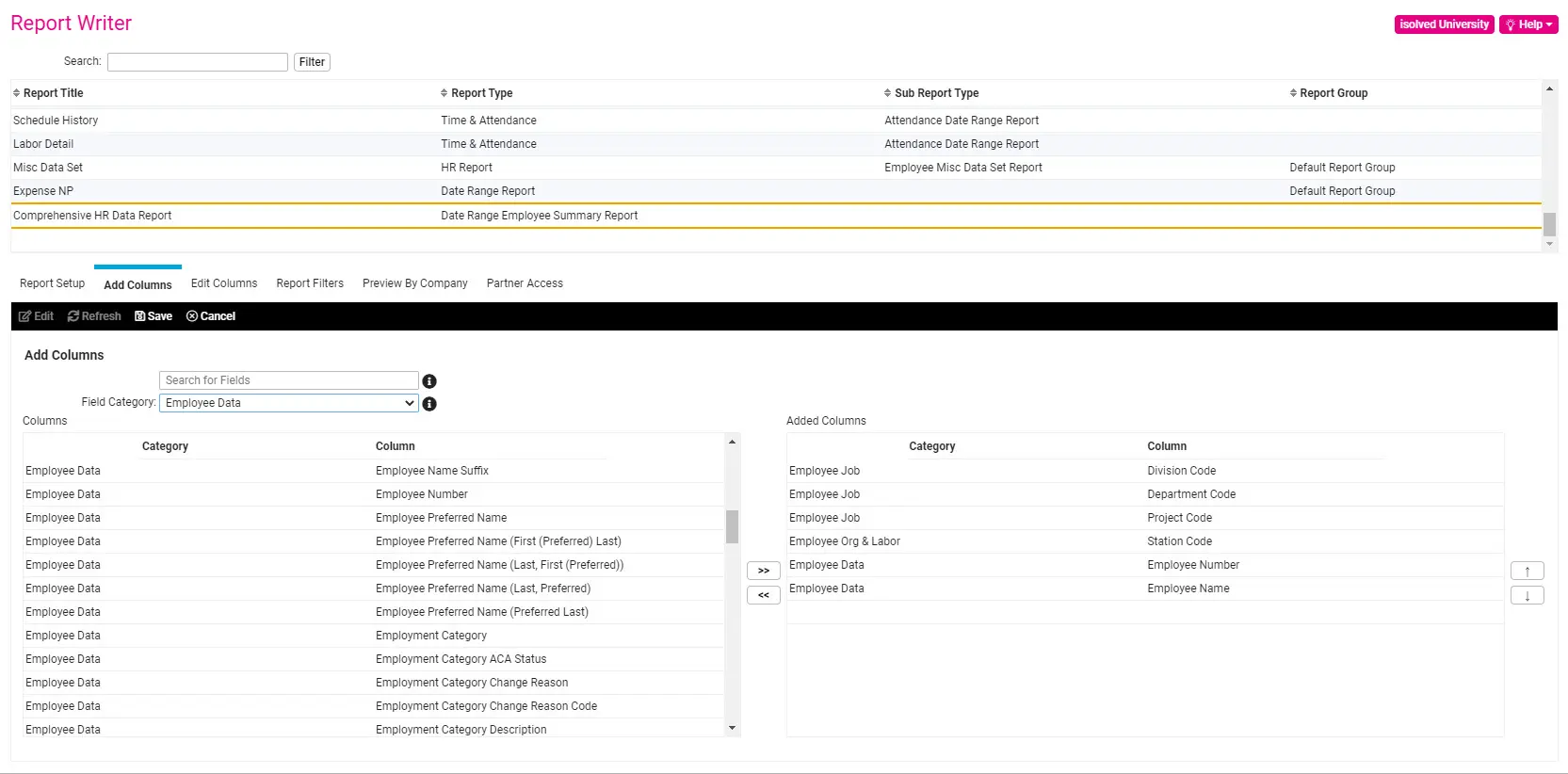Select the Expense NP report row
Screen dimensions: 1568x774
tap(776, 191)
